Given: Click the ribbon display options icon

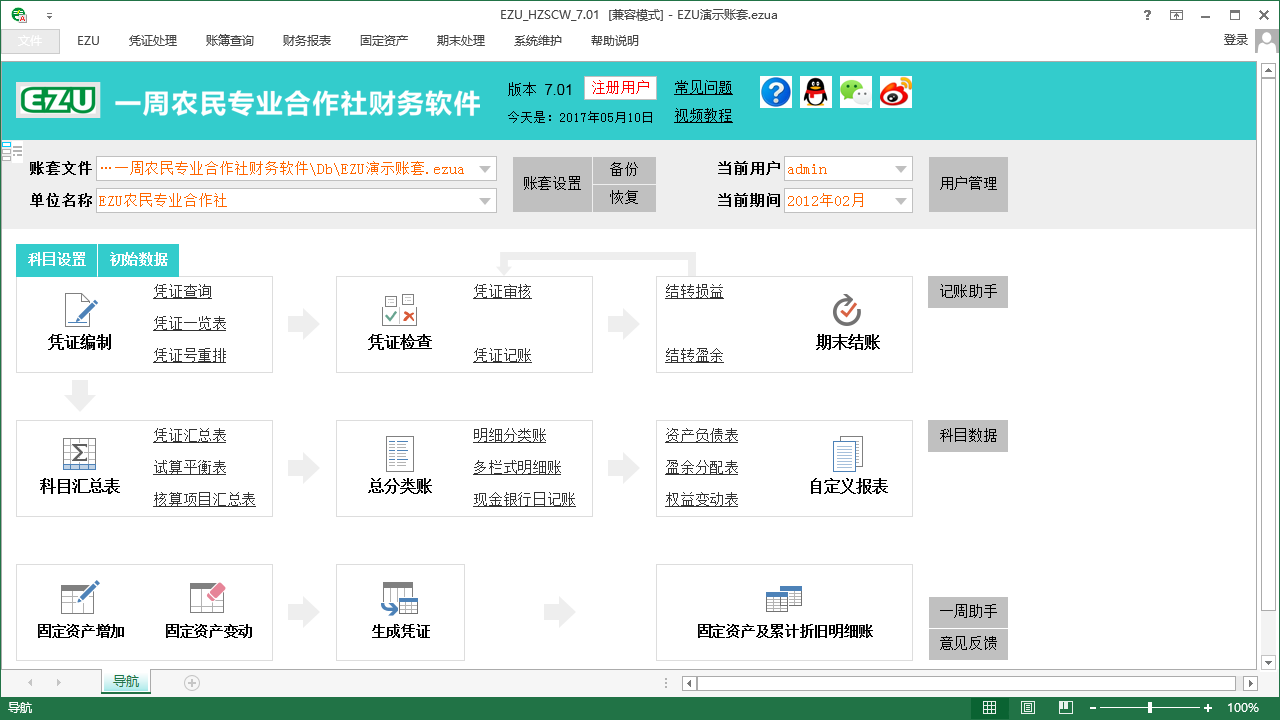Looking at the screenshot, I should 1177,15.
